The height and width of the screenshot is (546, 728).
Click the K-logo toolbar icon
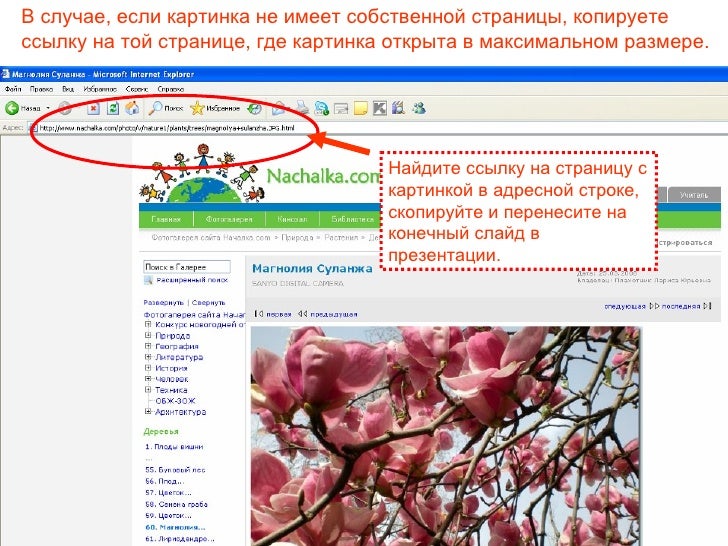(x=380, y=109)
